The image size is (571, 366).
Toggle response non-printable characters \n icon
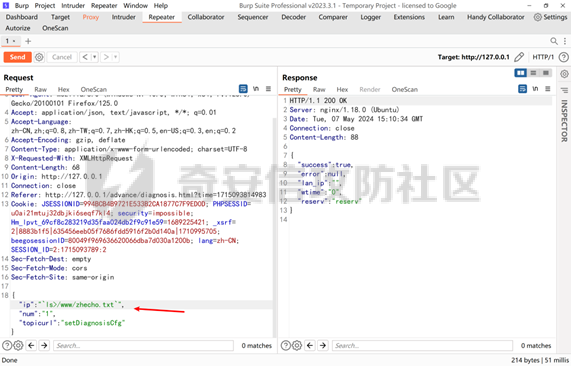[x=535, y=89]
